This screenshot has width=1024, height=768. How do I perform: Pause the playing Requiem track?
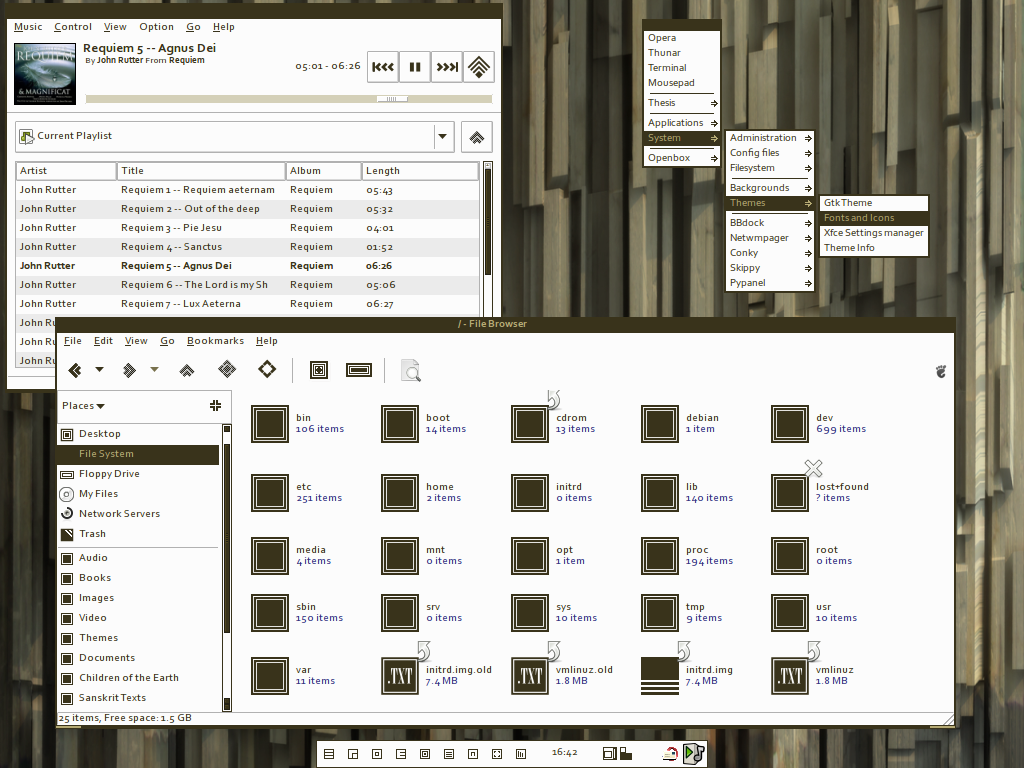tap(415, 67)
